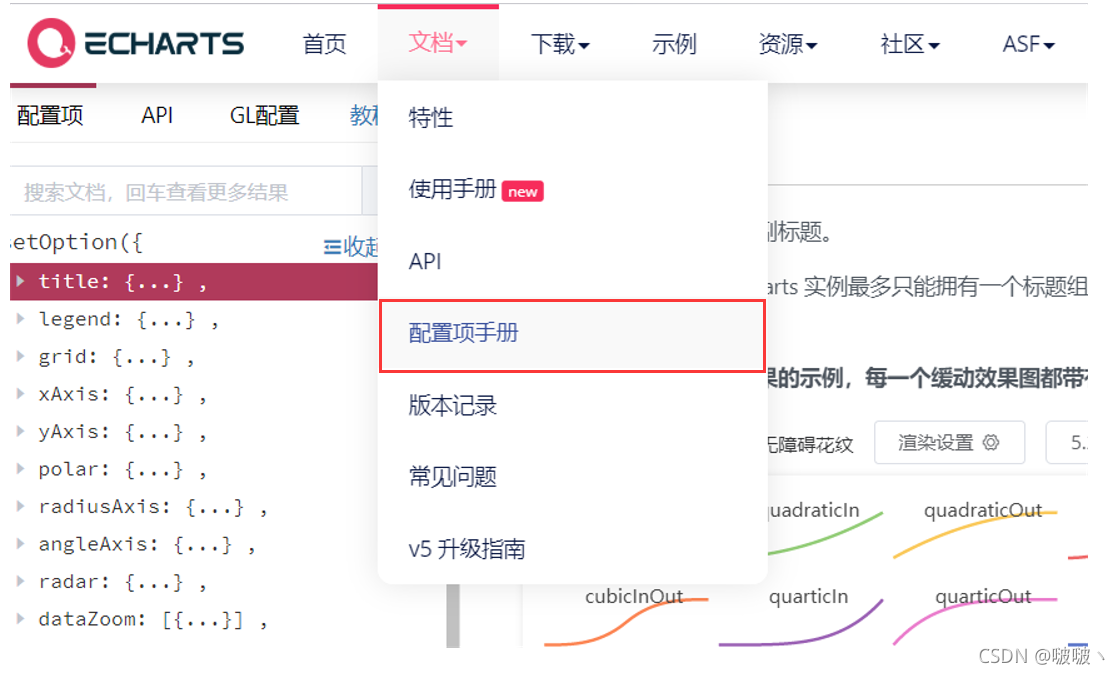Expand the angleAxis option arrow
Screen dimensions: 1120x674
(x=21, y=543)
